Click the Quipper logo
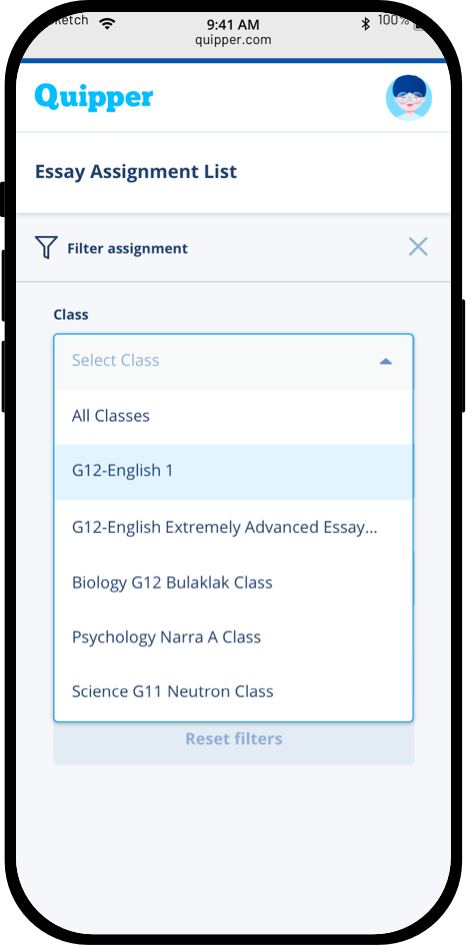 pos(94,98)
